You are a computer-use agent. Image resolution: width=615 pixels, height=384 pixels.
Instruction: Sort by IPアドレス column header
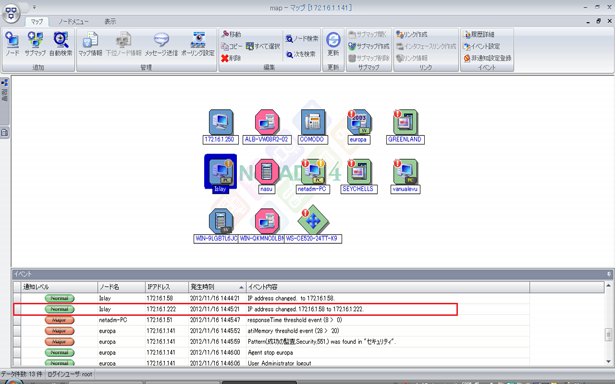[x=166, y=287]
